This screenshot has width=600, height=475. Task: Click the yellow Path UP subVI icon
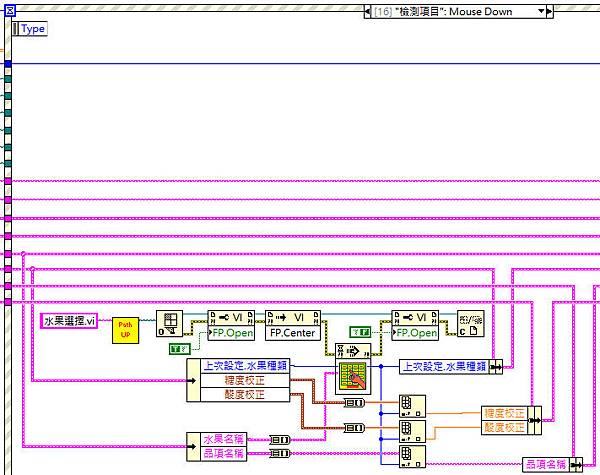pos(125,330)
